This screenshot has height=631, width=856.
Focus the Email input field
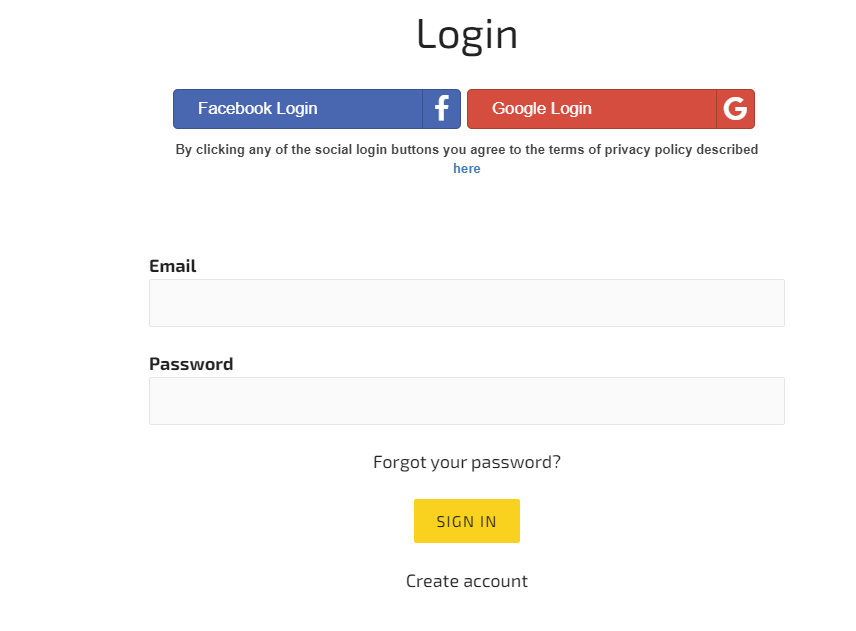(x=466, y=303)
